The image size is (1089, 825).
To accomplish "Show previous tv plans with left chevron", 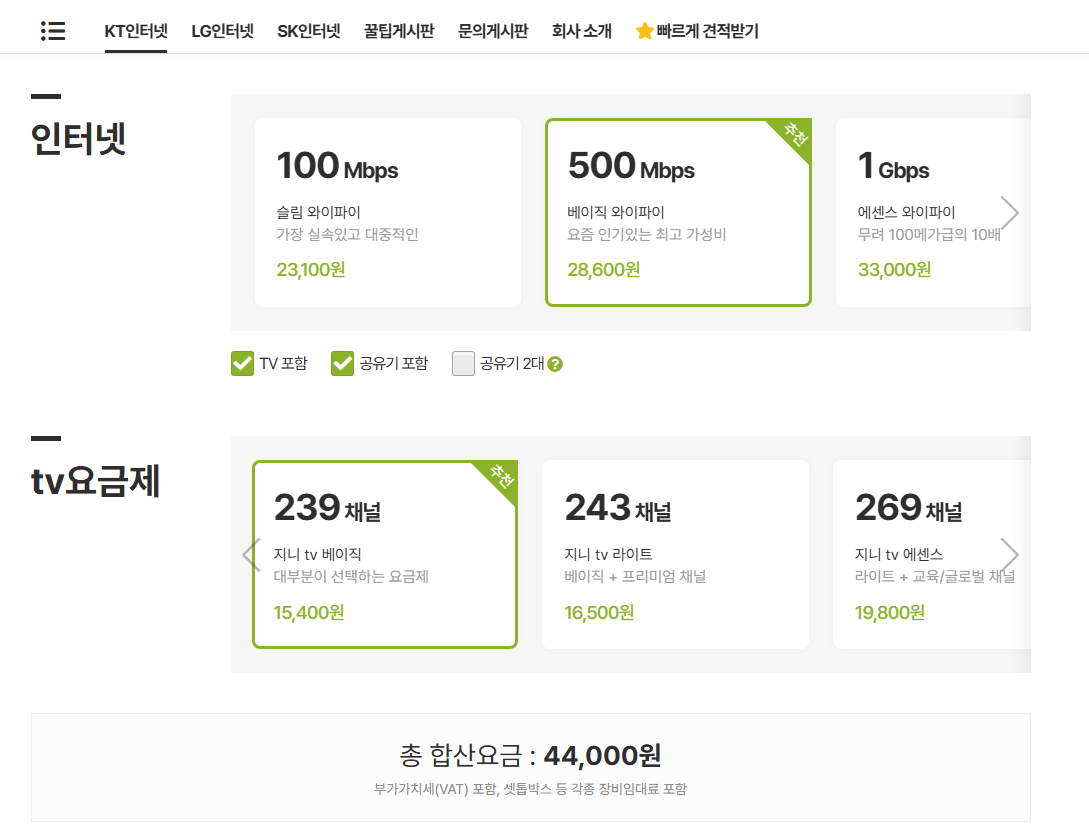I will coord(251,554).
